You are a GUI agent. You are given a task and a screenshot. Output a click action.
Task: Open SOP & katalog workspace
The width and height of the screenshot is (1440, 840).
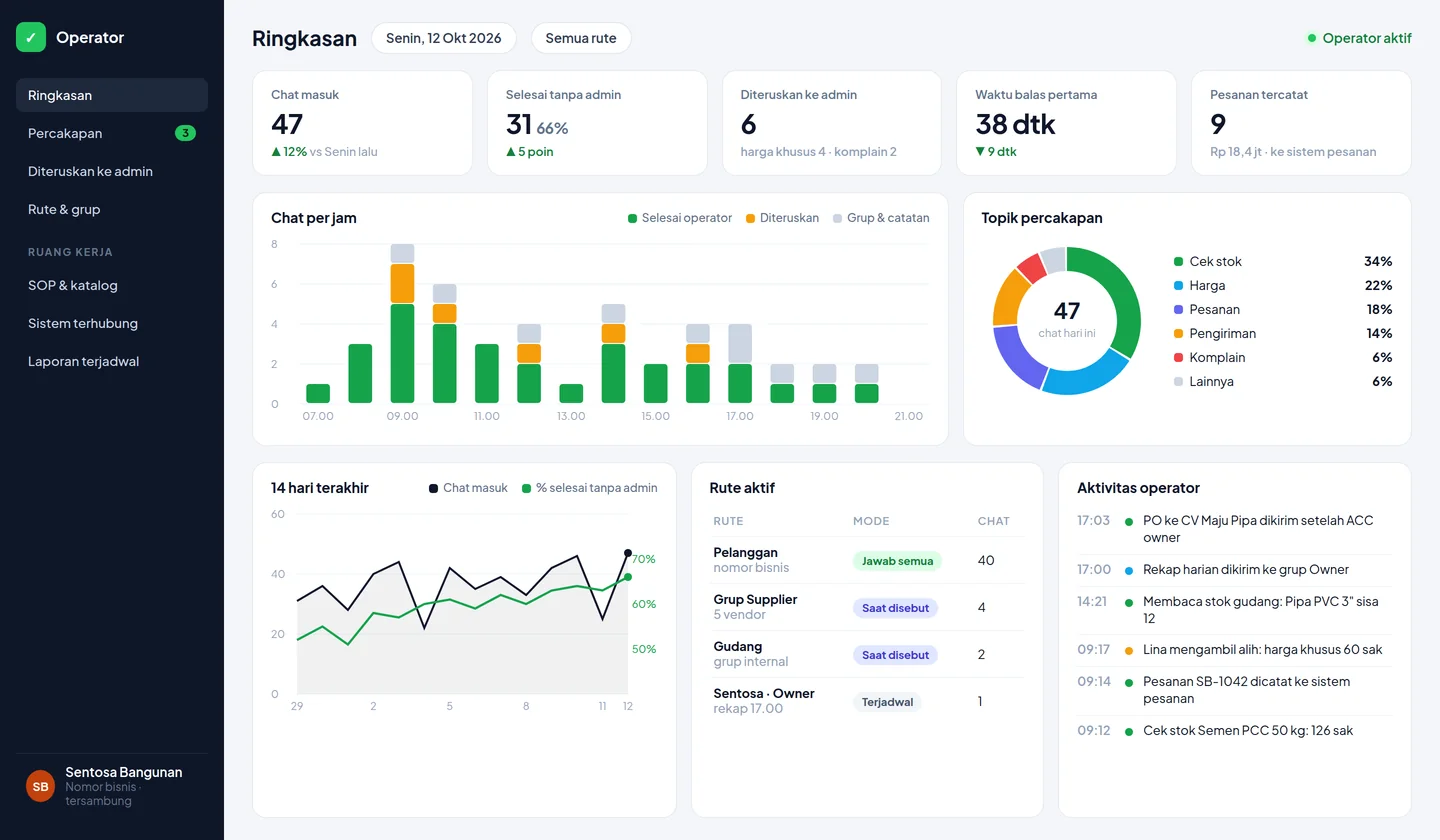click(x=112, y=285)
